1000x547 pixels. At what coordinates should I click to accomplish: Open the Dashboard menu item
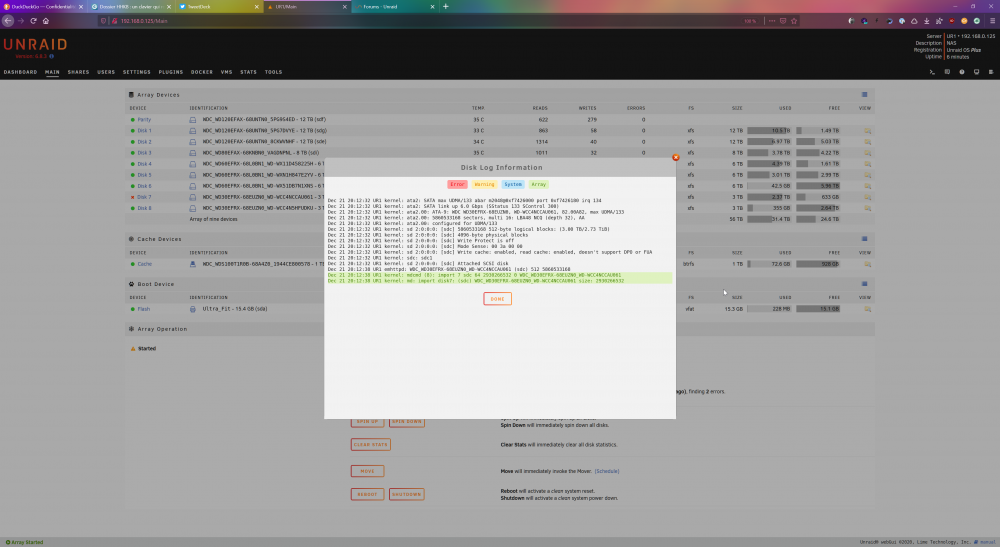coord(20,72)
